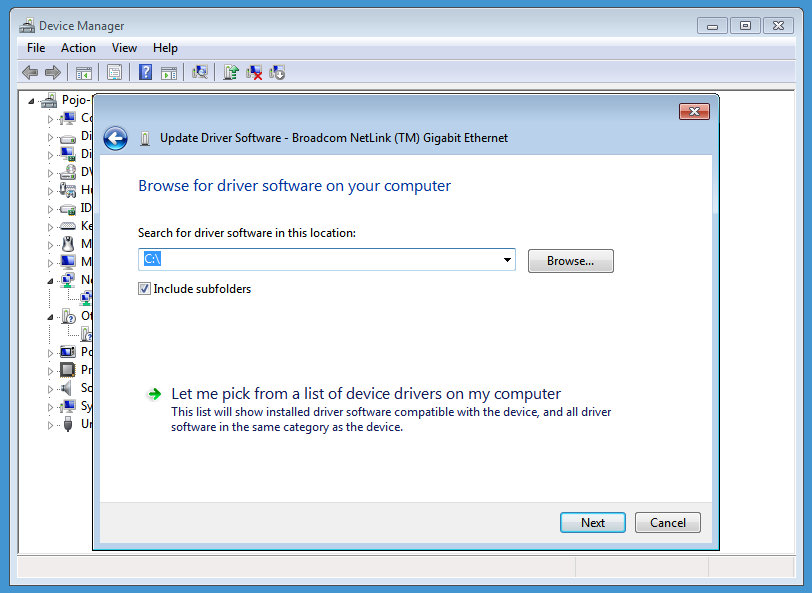The width and height of the screenshot is (812, 593).
Task: Cancel the Update Driver Software wizard
Action: 668,523
